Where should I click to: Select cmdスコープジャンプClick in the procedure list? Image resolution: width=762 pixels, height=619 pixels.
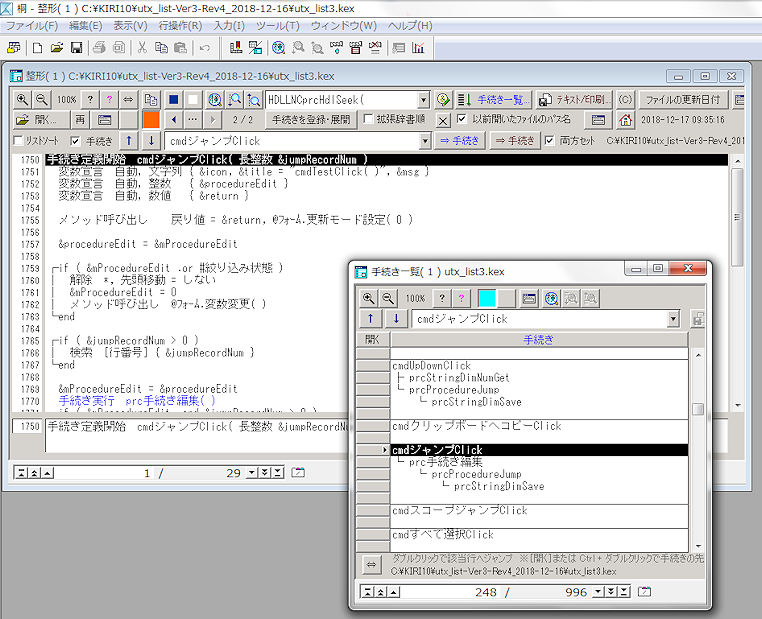click(459, 511)
